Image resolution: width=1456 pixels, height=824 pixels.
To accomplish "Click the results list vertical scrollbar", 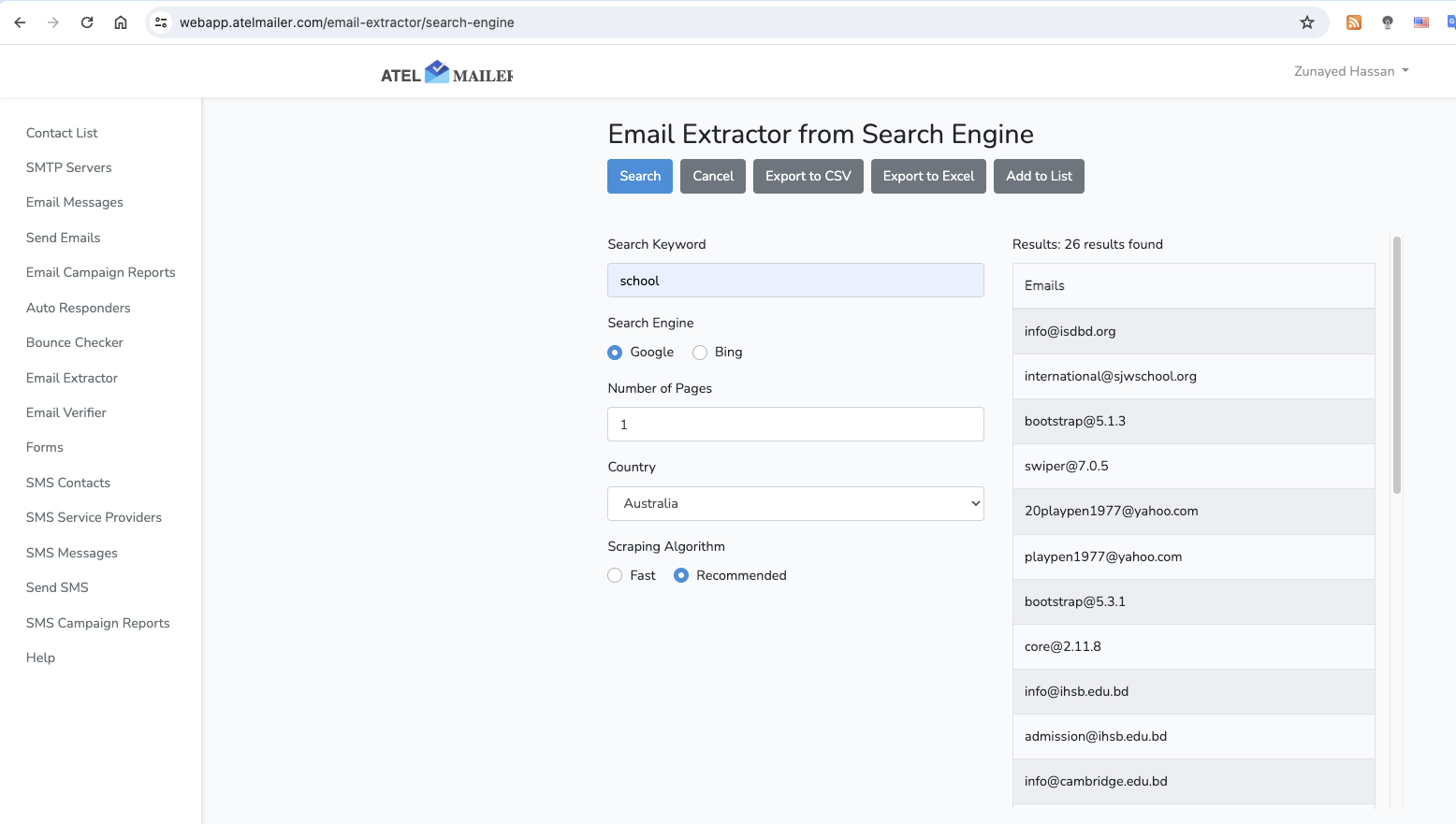I will point(1396,365).
